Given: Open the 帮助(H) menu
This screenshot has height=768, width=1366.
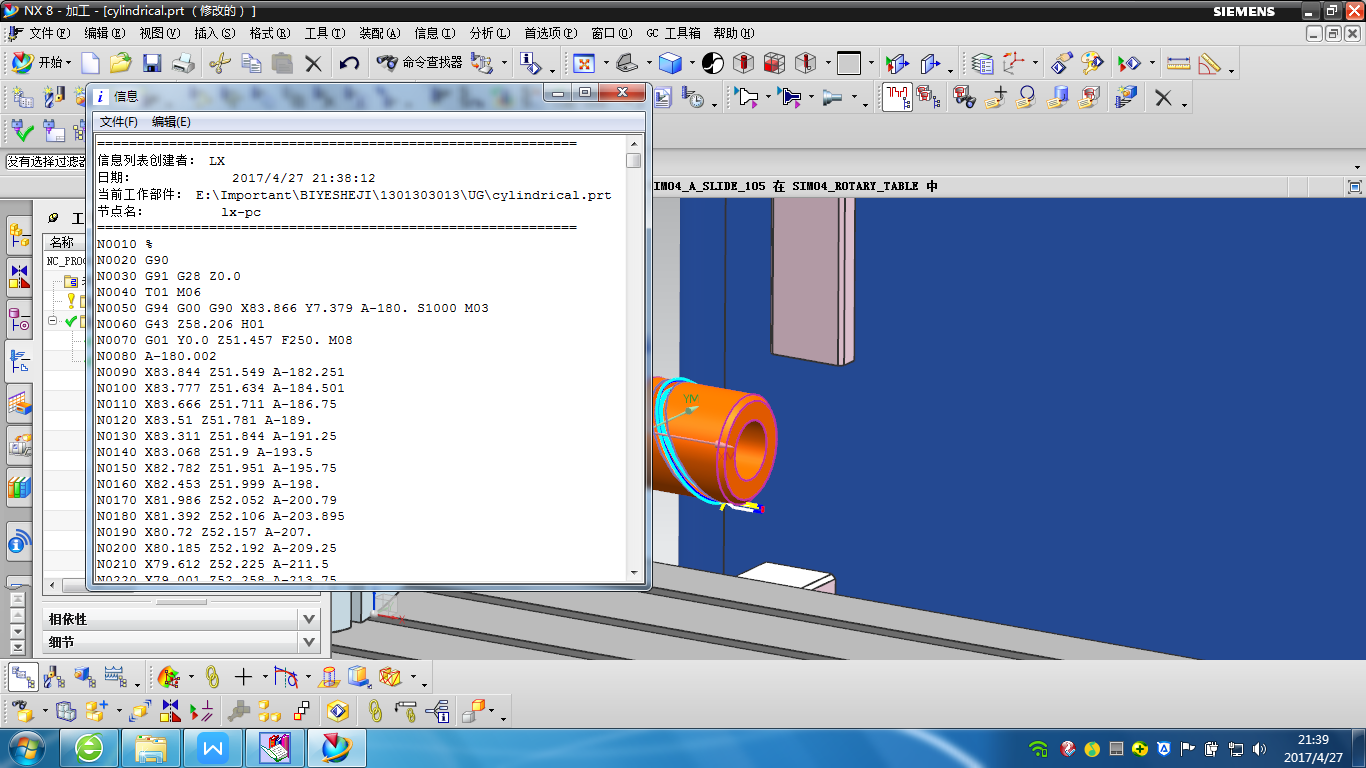Looking at the screenshot, I should [x=733, y=33].
